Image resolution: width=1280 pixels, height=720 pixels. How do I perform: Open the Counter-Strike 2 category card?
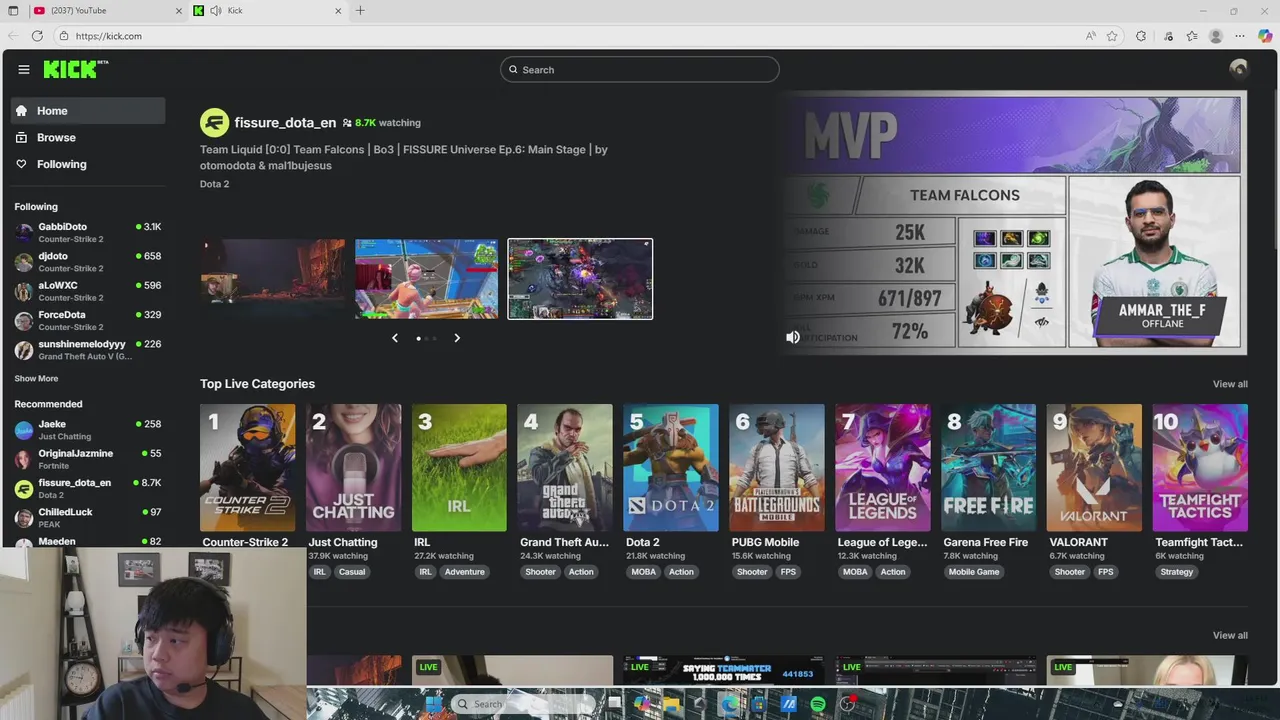click(247, 468)
